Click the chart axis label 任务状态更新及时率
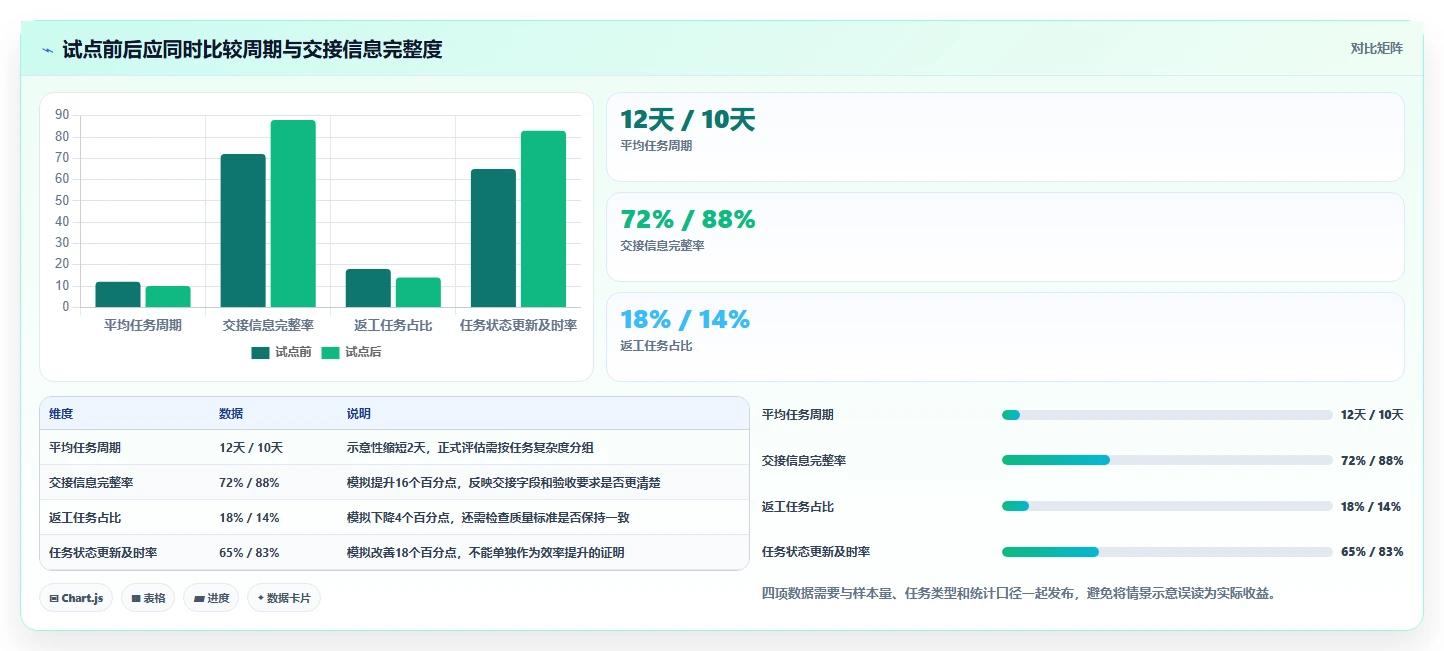Image resolution: width=1444 pixels, height=651 pixels. click(518, 325)
